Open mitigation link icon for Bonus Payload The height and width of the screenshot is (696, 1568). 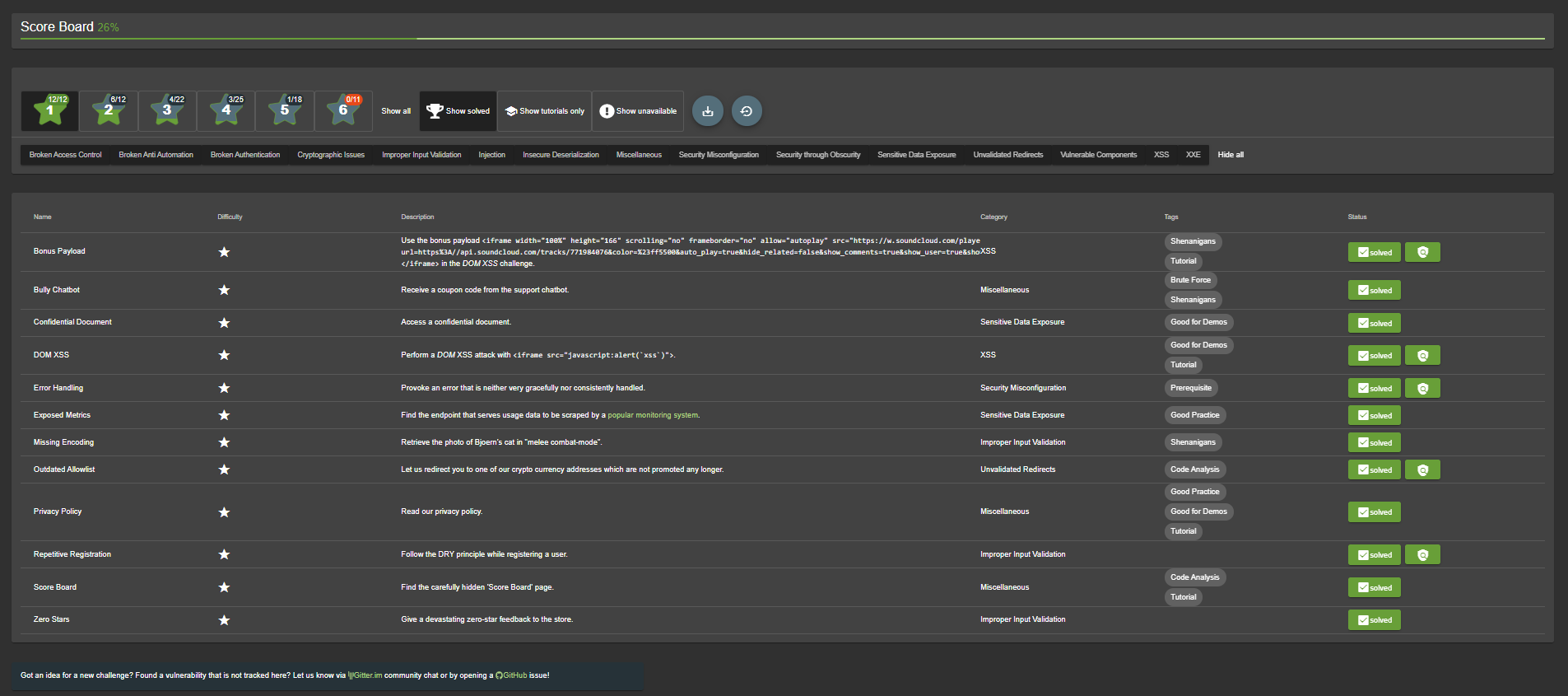tap(1422, 252)
